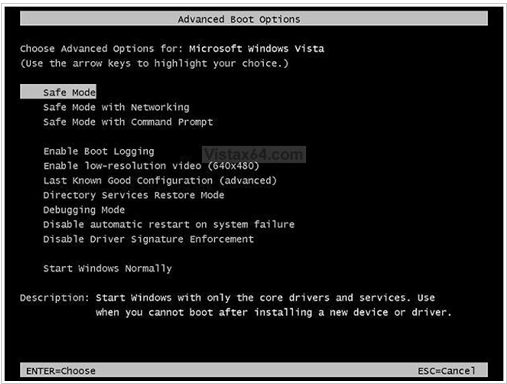Select the highlighted Safe Mode option
The height and width of the screenshot is (384, 507).
coord(58,92)
